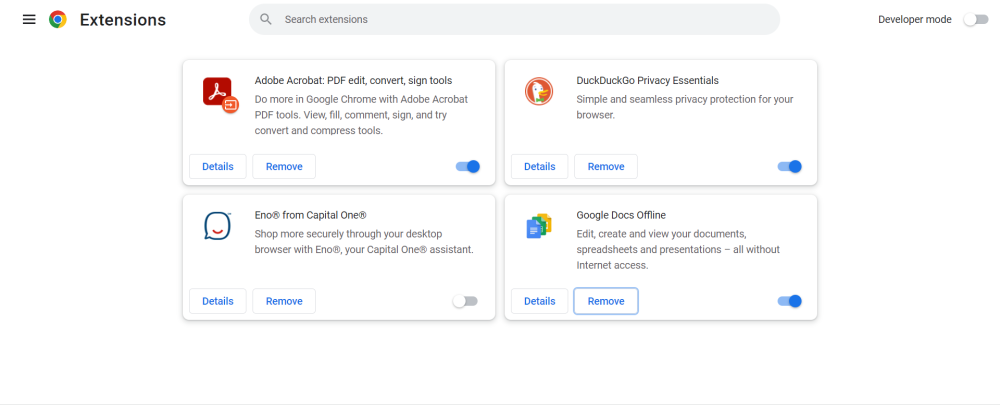1000x407 pixels.
Task: Remove Eno from Capital One
Action: click(284, 301)
